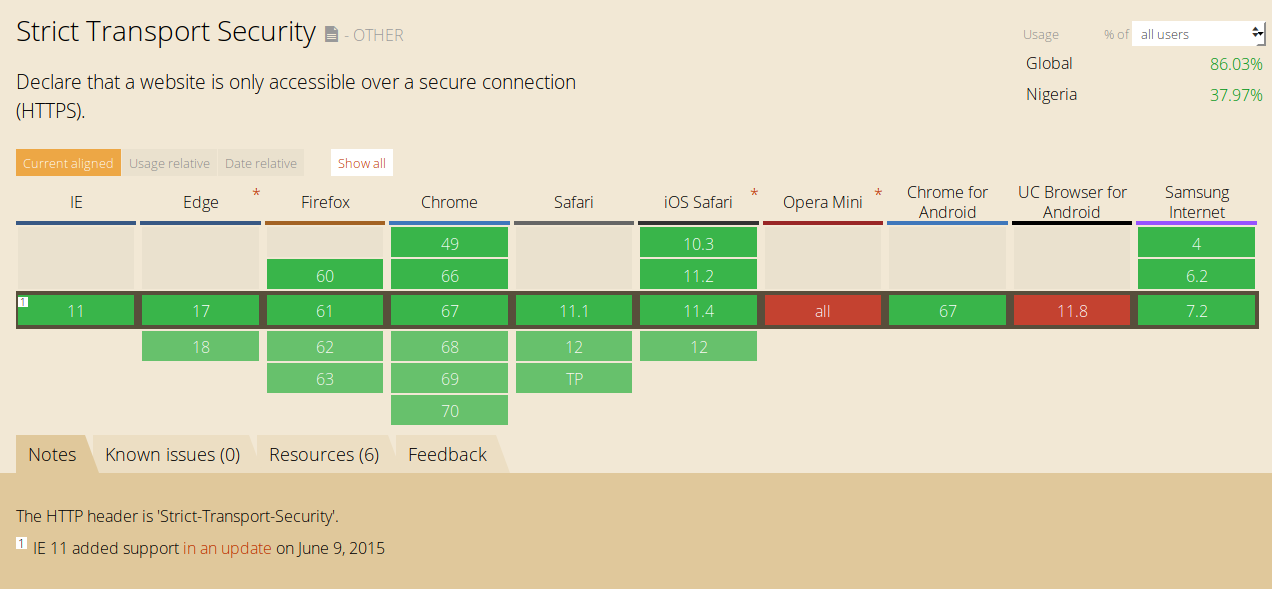Switch to the Resources (6) tab
This screenshot has height=589, width=1272.
(324, 454)
